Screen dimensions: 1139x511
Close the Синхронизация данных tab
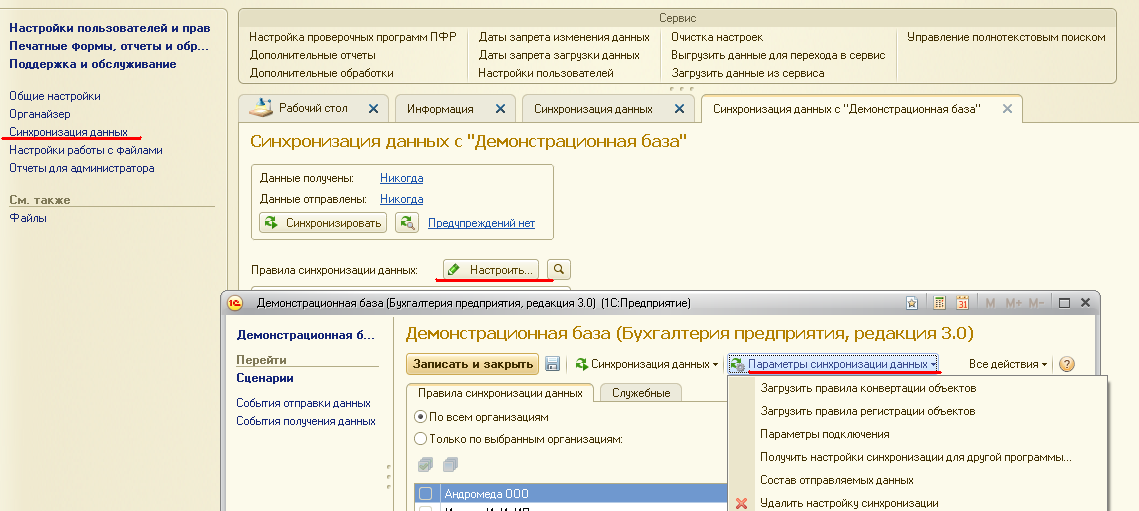679,109
